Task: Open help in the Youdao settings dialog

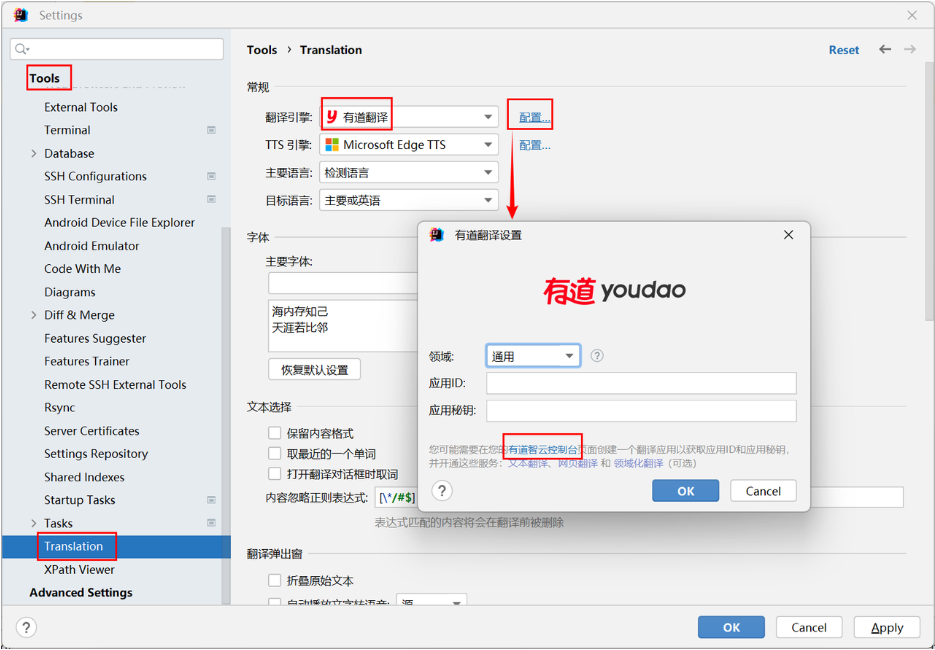Action: [x=442, y=491]
